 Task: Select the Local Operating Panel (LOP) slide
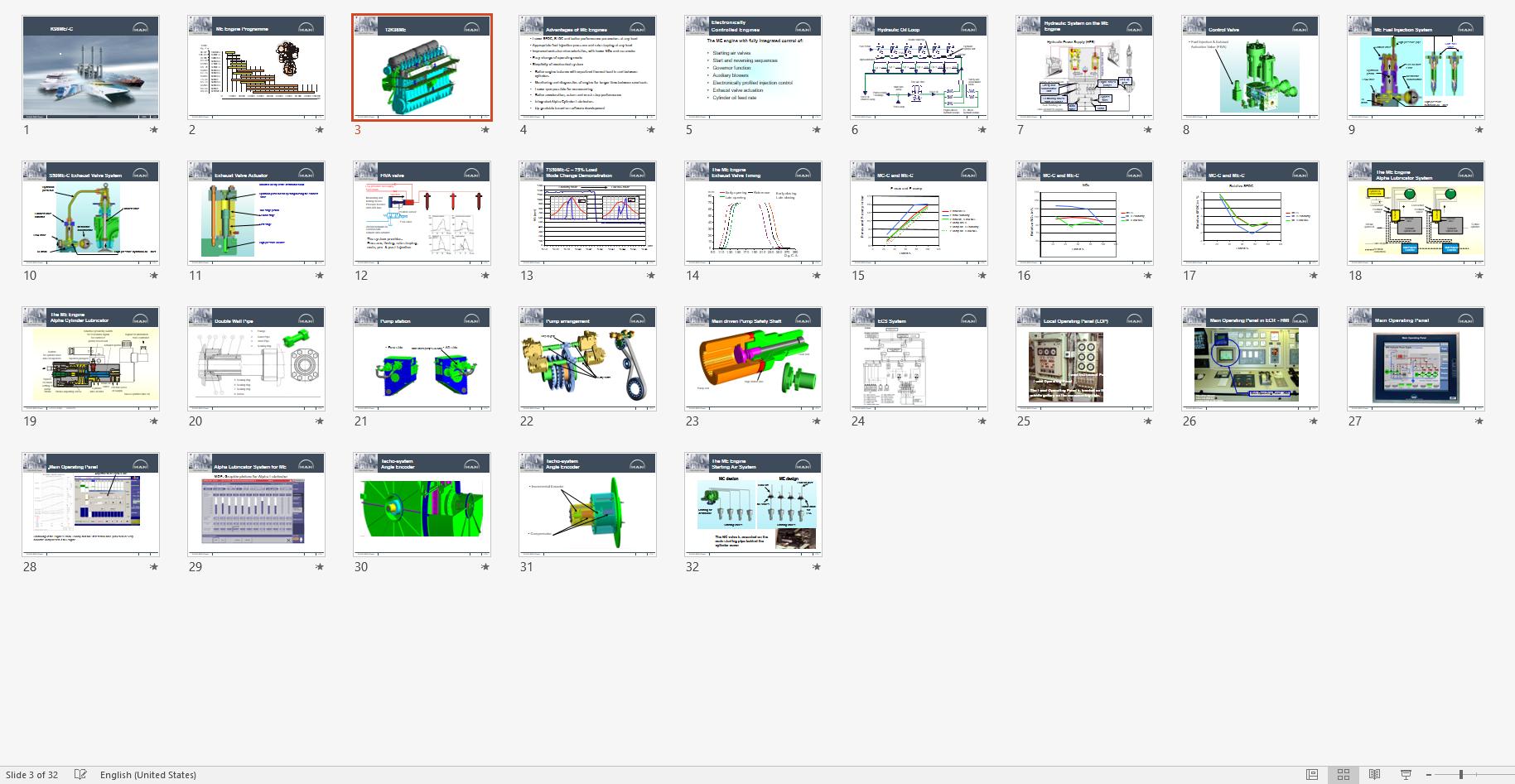(x=1085, y=358)
